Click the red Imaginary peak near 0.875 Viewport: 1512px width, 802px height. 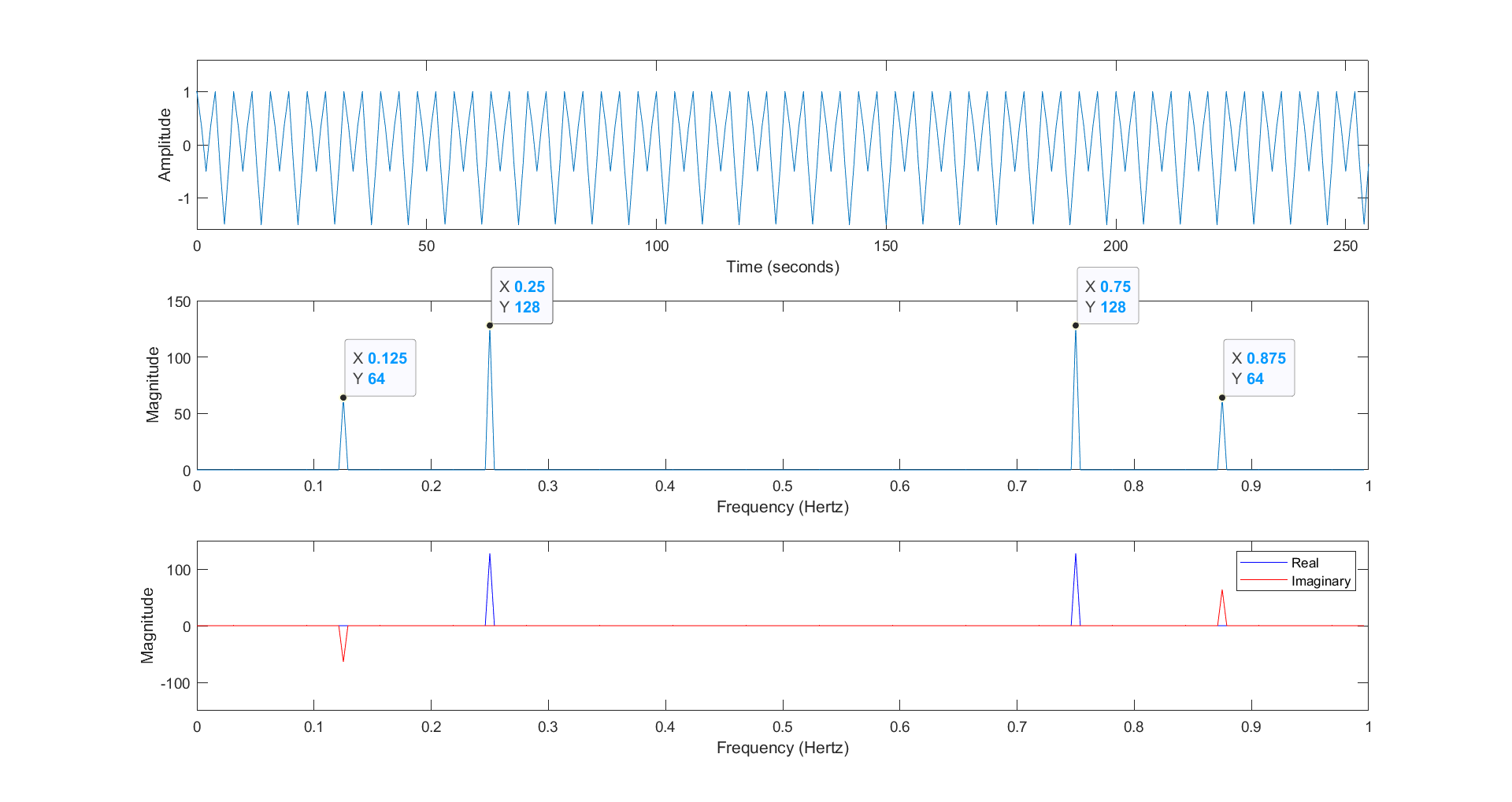pyautogui.click(x=1221, y=594)
